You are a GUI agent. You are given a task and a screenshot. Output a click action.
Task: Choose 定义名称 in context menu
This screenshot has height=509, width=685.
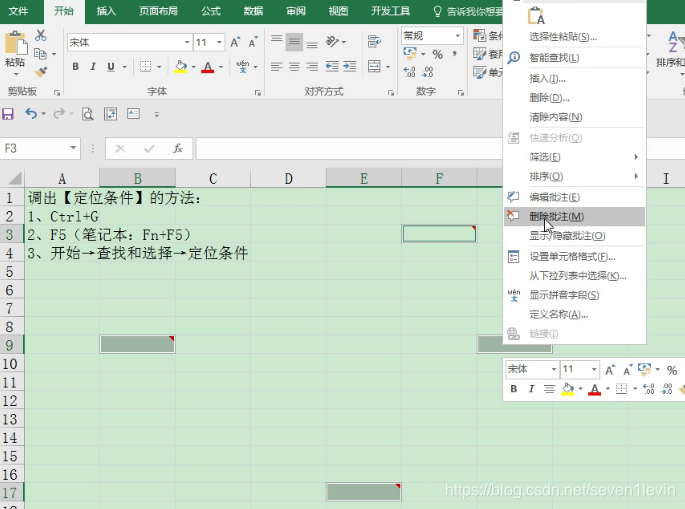(x=574, y=314)
